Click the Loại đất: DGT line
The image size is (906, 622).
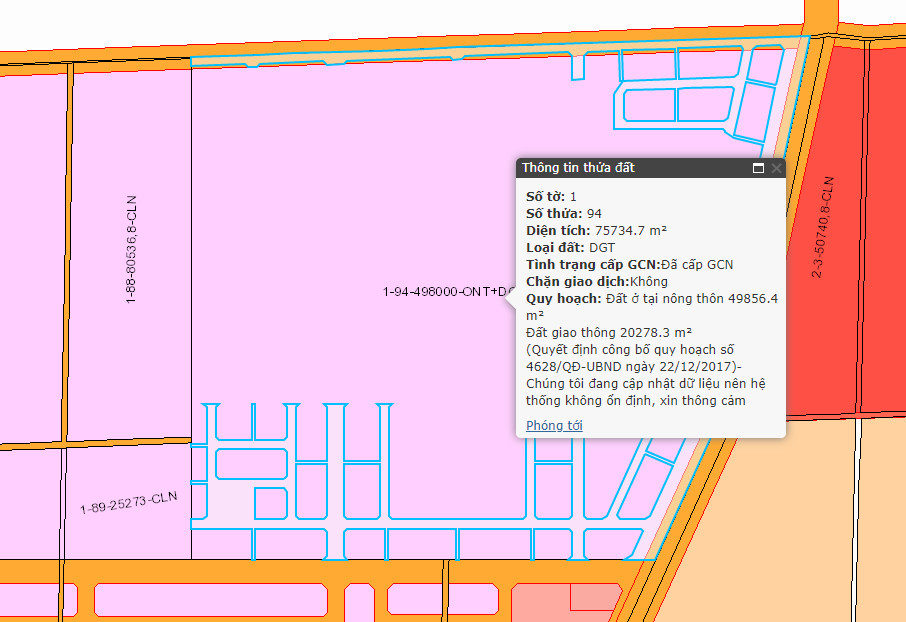coord(570,247)
